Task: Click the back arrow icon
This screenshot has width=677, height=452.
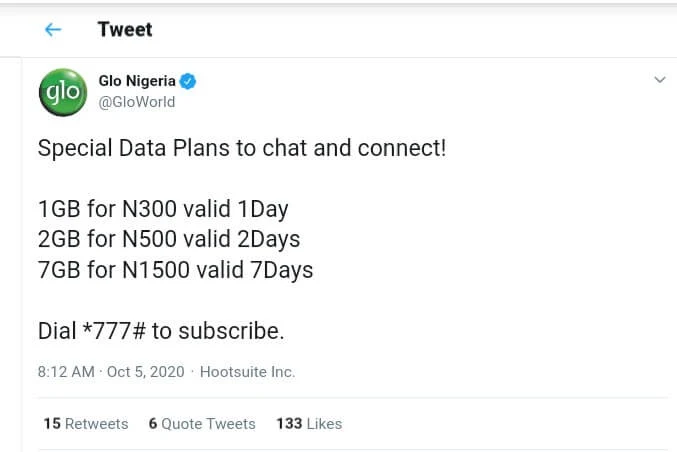Action: click(53, 30)
